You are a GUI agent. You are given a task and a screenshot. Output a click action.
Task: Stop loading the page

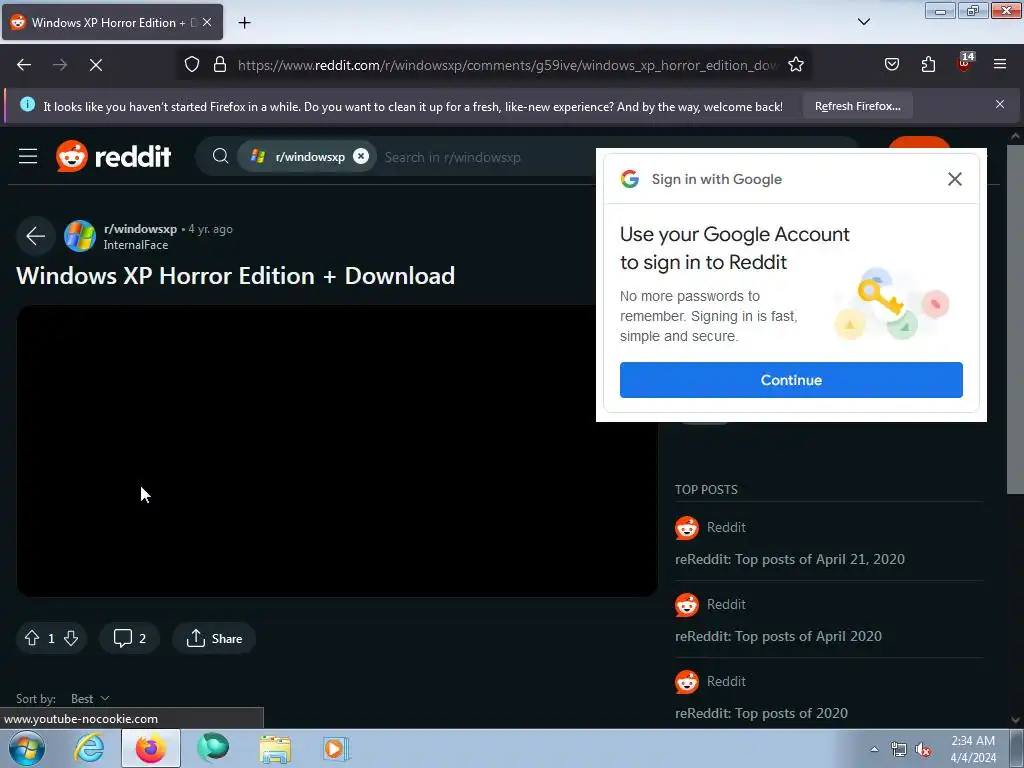tap(96, 65)
